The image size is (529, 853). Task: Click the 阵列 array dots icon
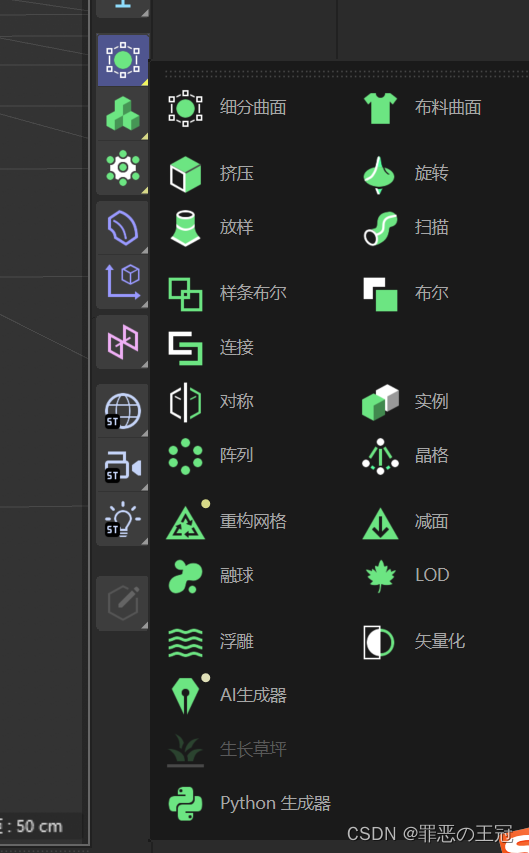point(185,456)
